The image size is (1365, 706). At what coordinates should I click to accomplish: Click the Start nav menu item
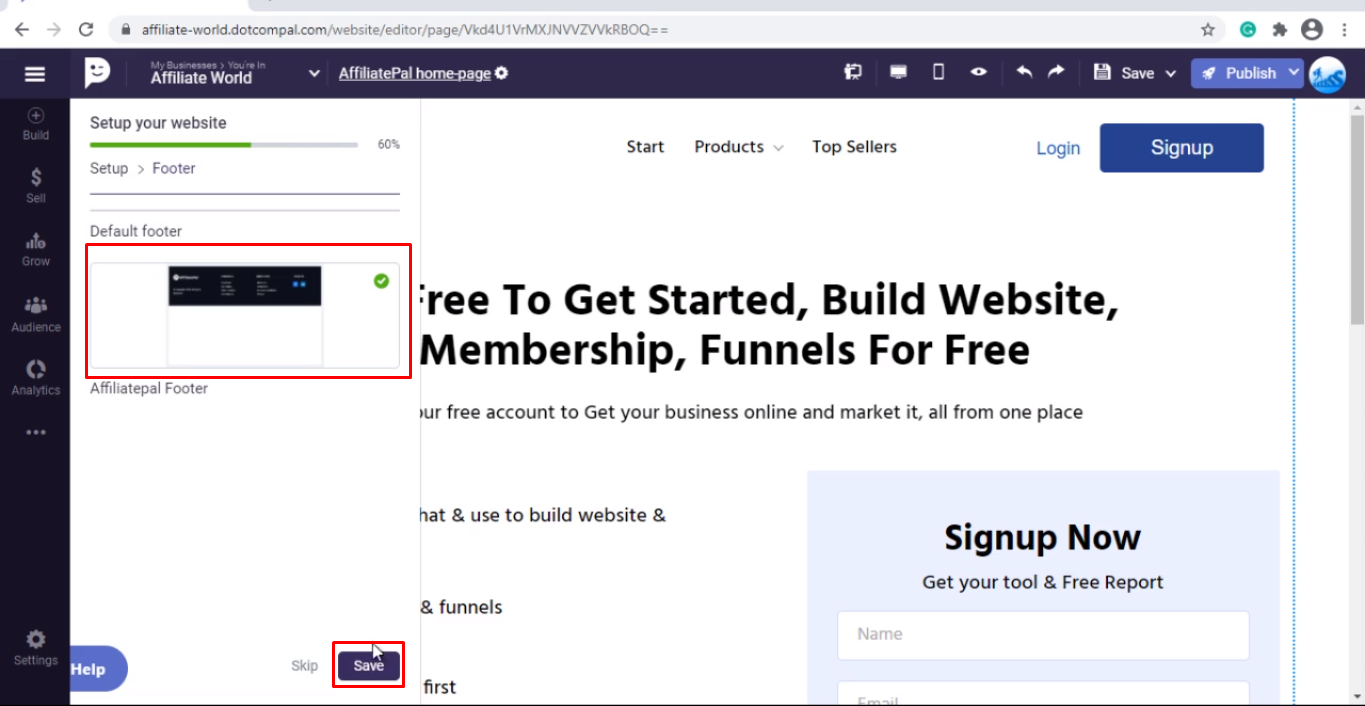click(645, 147)
